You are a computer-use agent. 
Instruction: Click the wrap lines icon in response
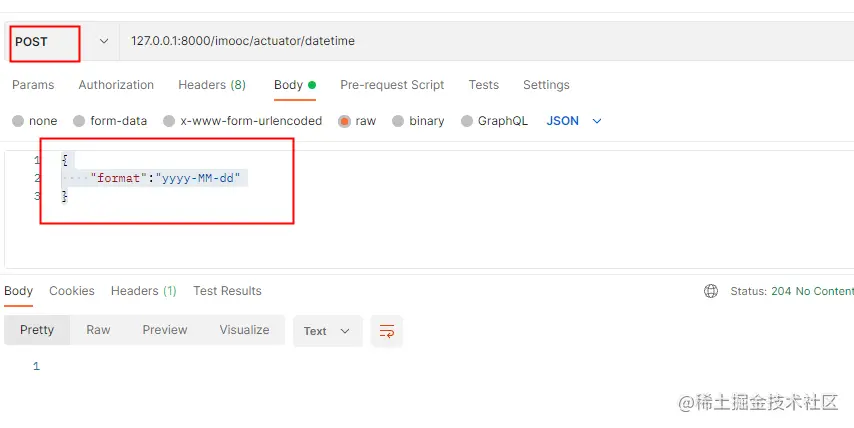pyautogui.click(x=386, y=331)
